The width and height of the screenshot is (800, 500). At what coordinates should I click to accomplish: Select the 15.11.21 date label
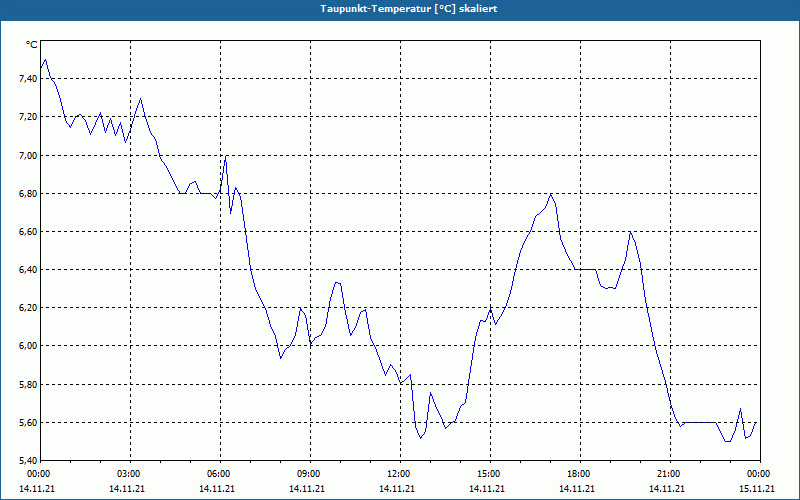pyautogui.click(x=757, y=488)
